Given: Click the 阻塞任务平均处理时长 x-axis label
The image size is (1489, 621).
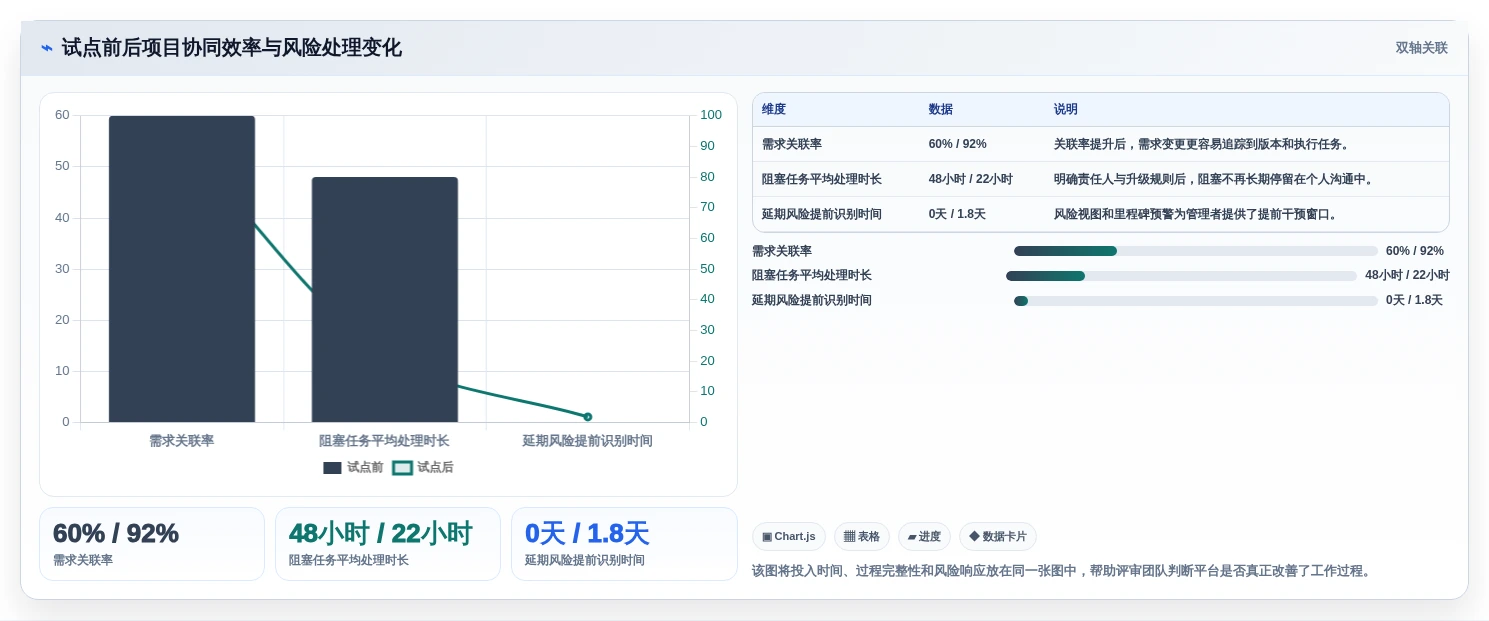Looking at the screenshot, I should click(385, 441).
